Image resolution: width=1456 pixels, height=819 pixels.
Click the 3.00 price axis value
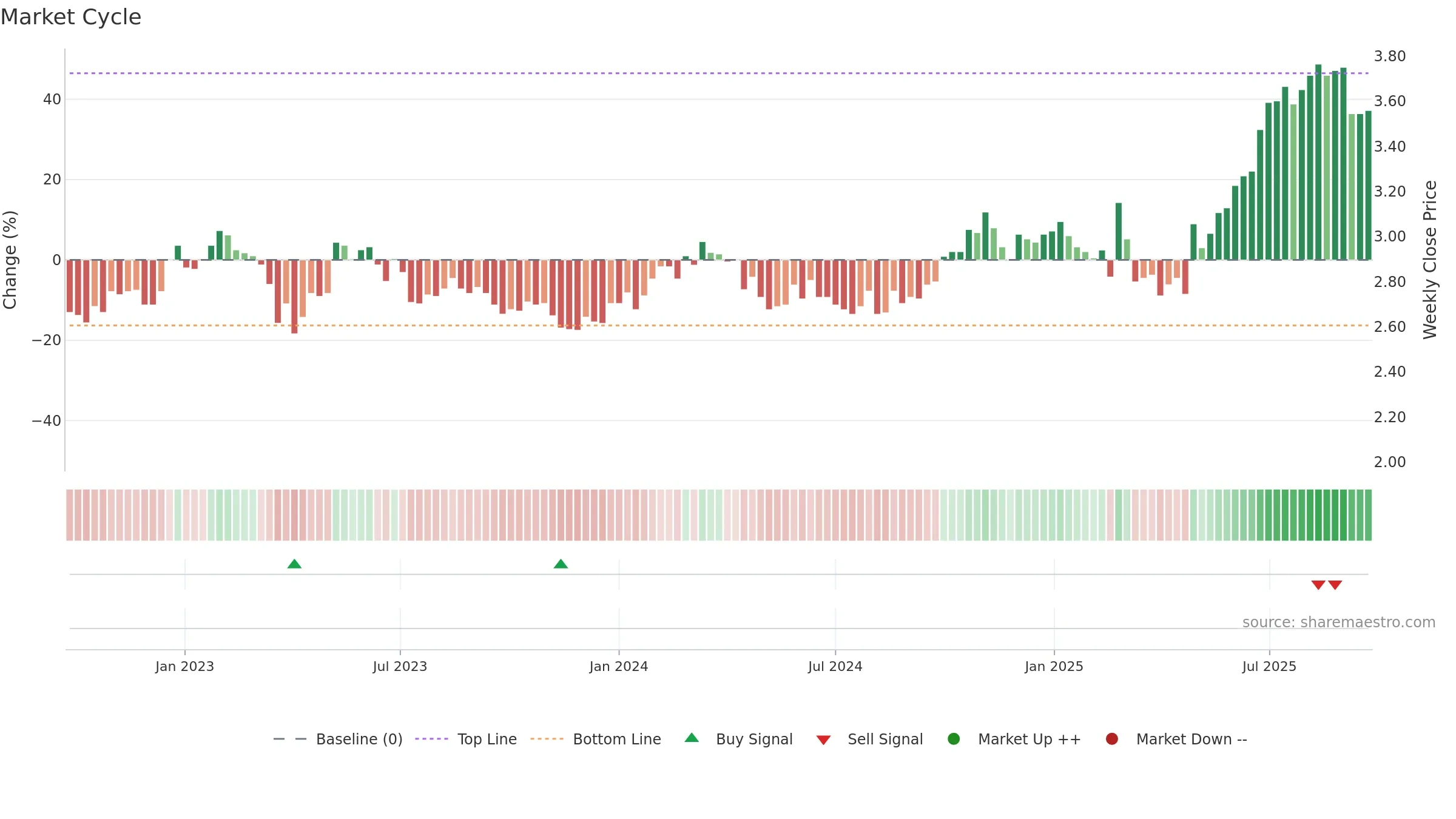pyautogui.click(x=1390, y=237)
